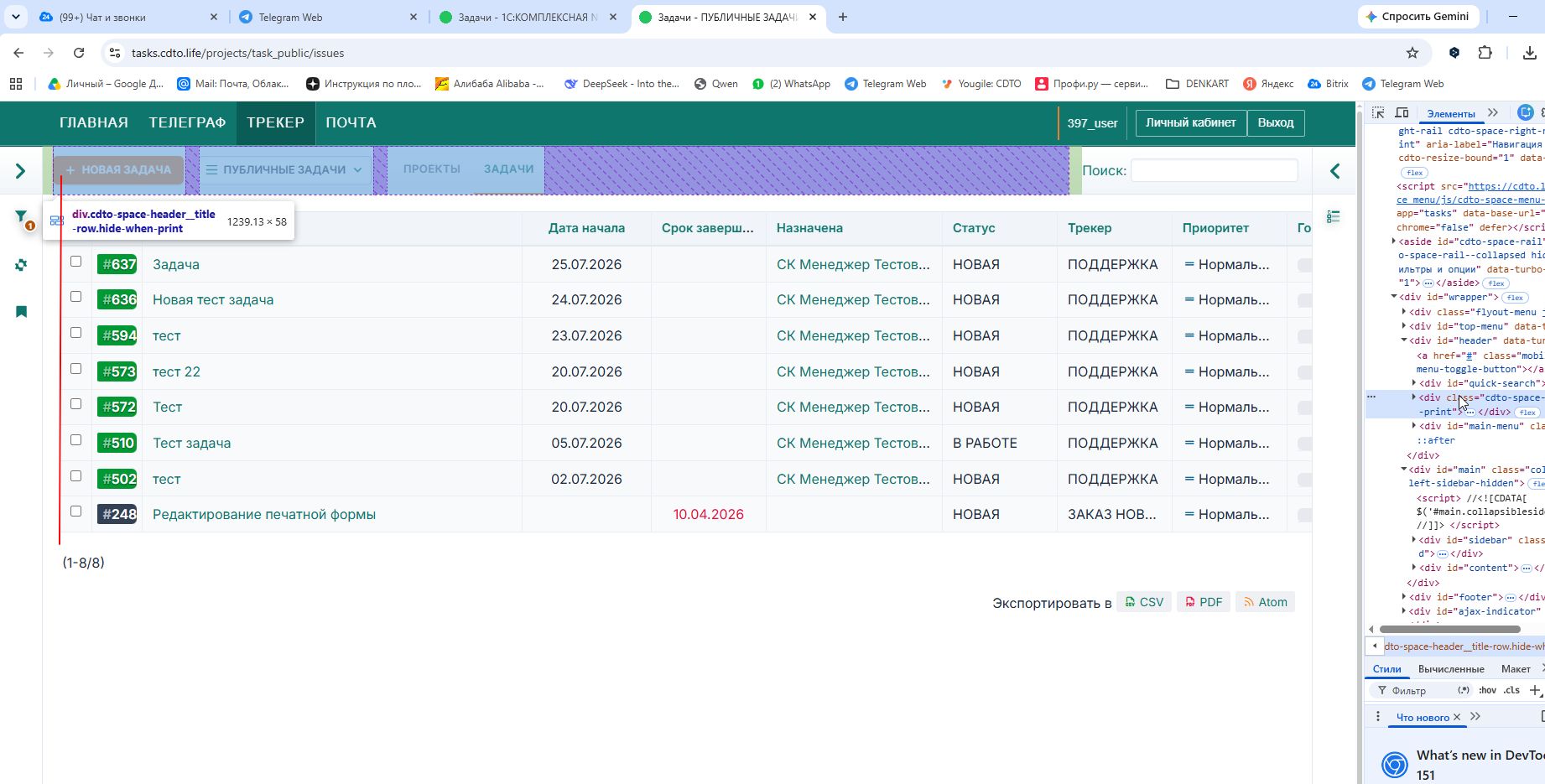The width and height of the screenshot is (1545, 784).
Task: Expand the div id="footer" node
Action: point(1404,597)
